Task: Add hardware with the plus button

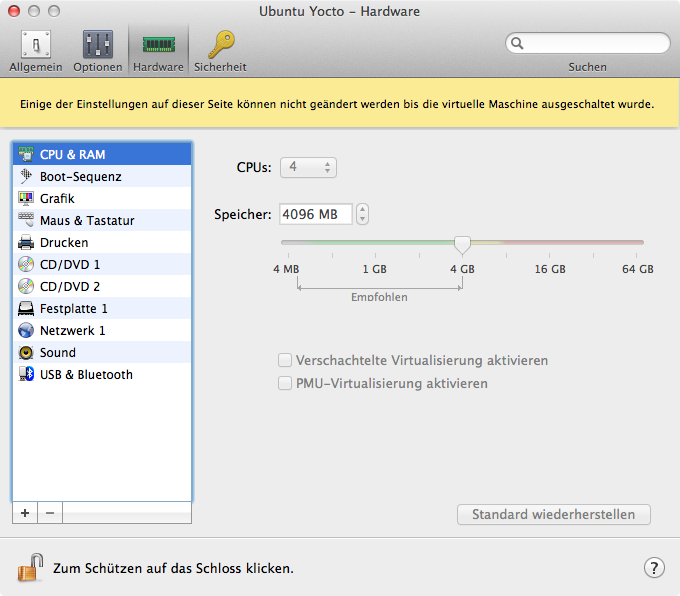Action: [x=25, y=513]
